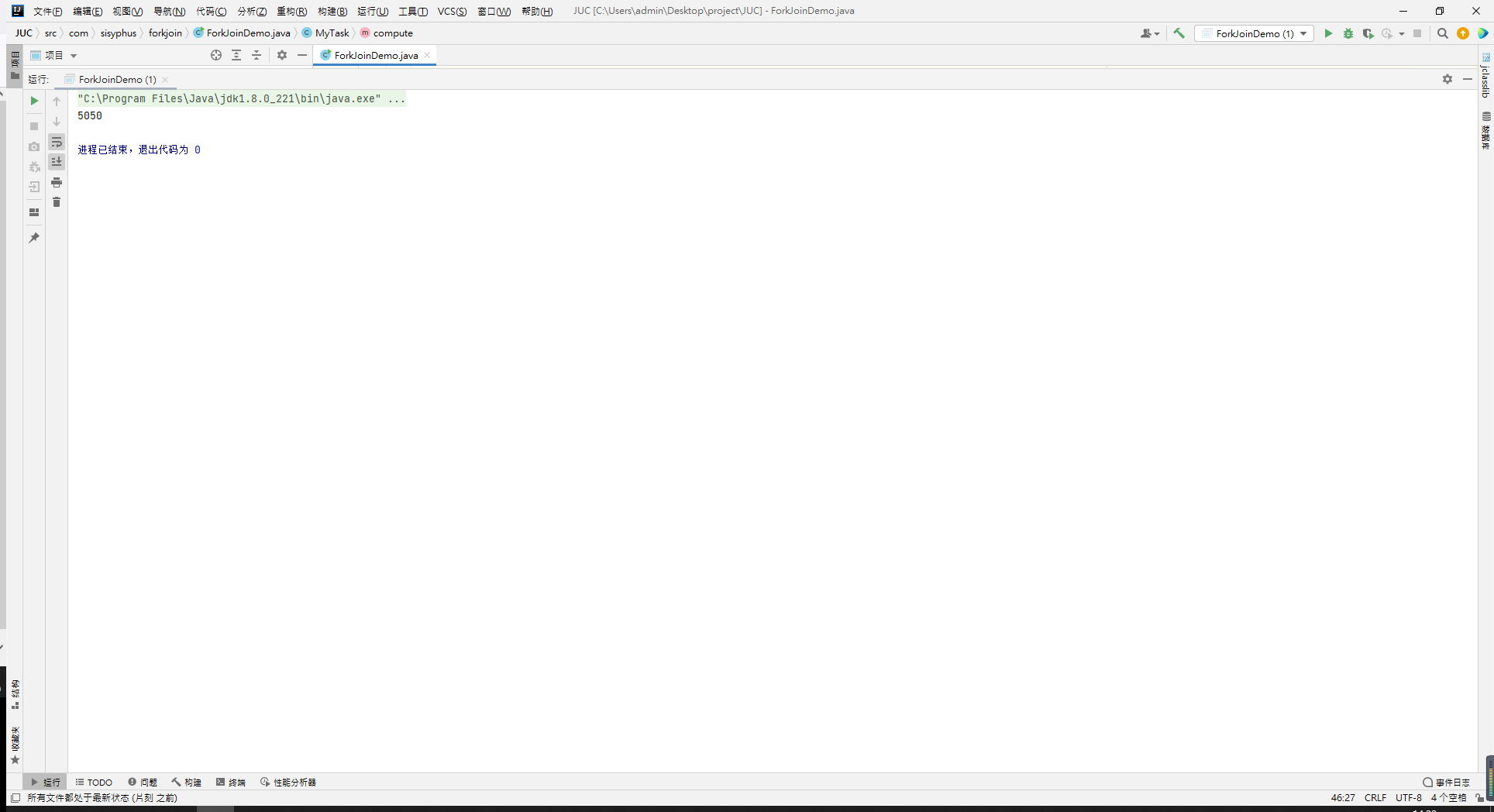The height and width of the screenshot is (812, 1494).
Task: Build project with the green hammer icon
Action: tap(1179, 33)
